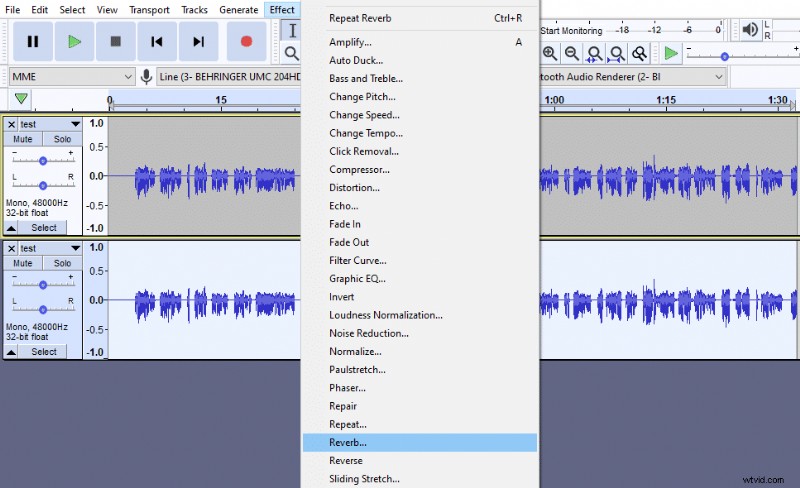800x488 pixels.
Task: Click second track pan slider
Action: [x=43, y=309]
